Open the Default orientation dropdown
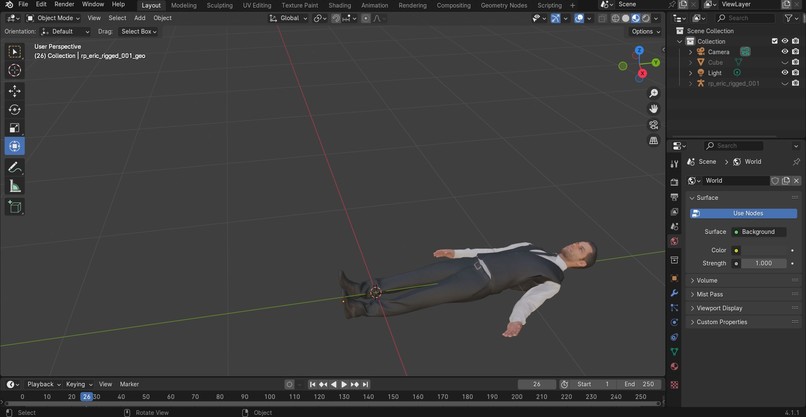This screenshot has width=806, height=417. [65, 31]
